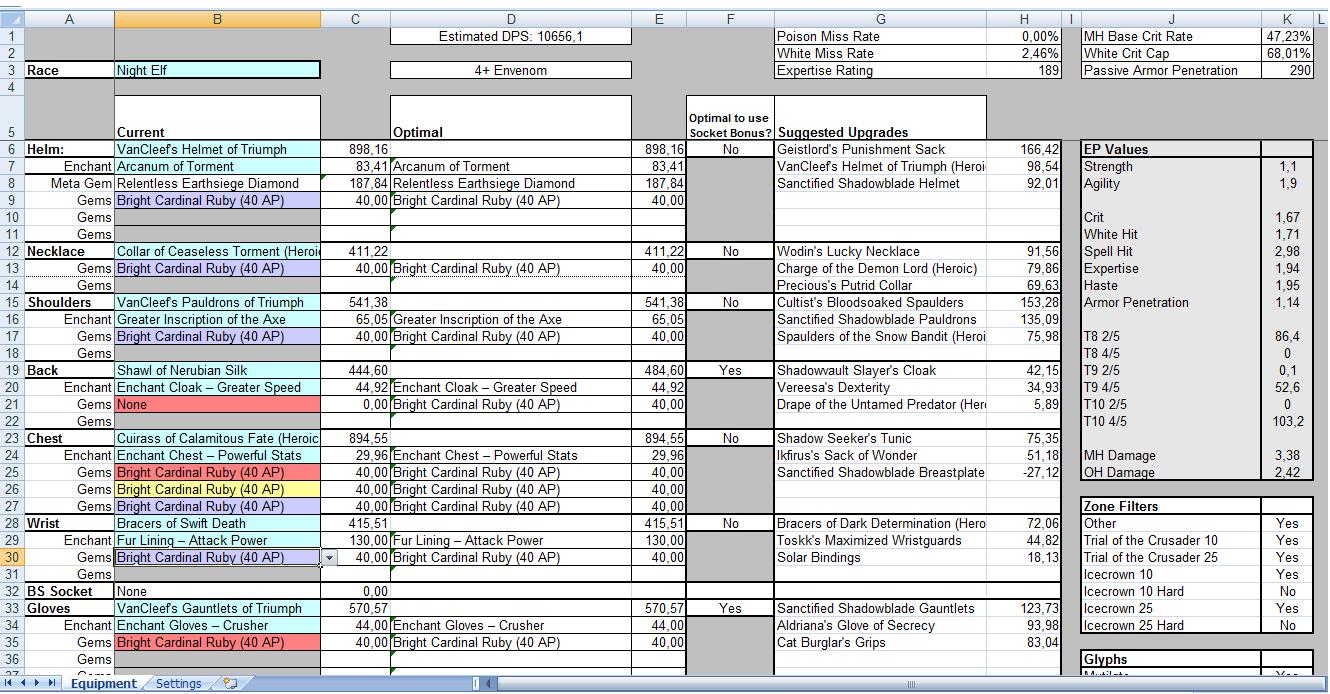
Task: Go to last sheet navigation arrow
Action: (x=54, y=684)
